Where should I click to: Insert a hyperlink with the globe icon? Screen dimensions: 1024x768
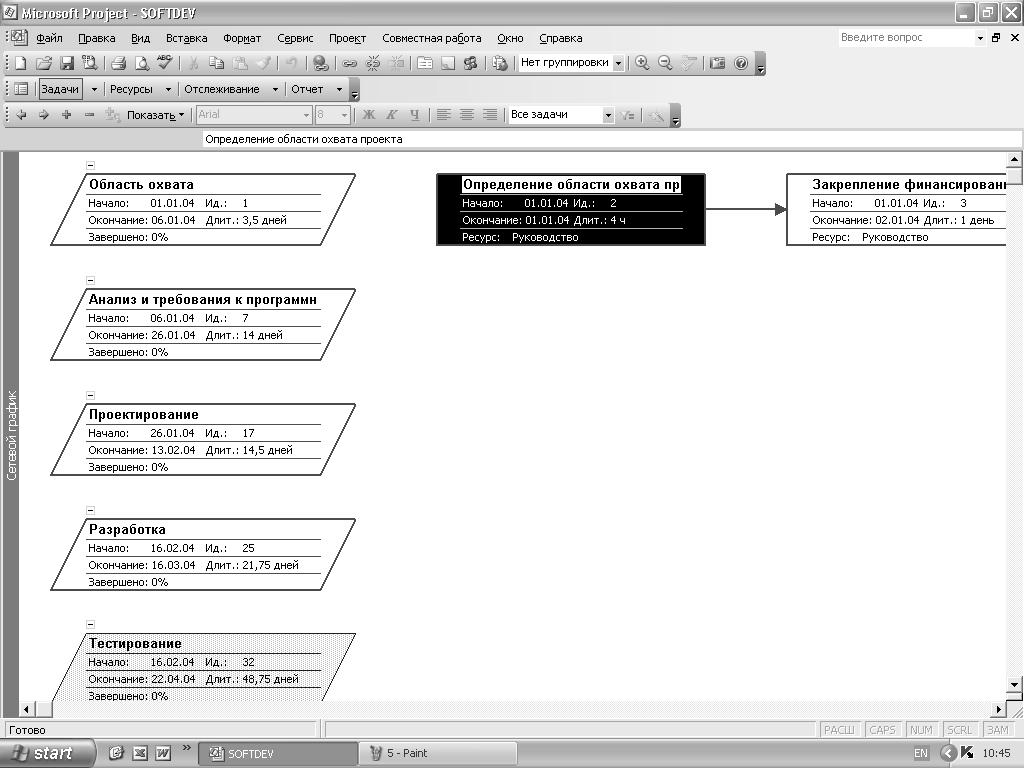pyautogui.click(x=320, y=63)
